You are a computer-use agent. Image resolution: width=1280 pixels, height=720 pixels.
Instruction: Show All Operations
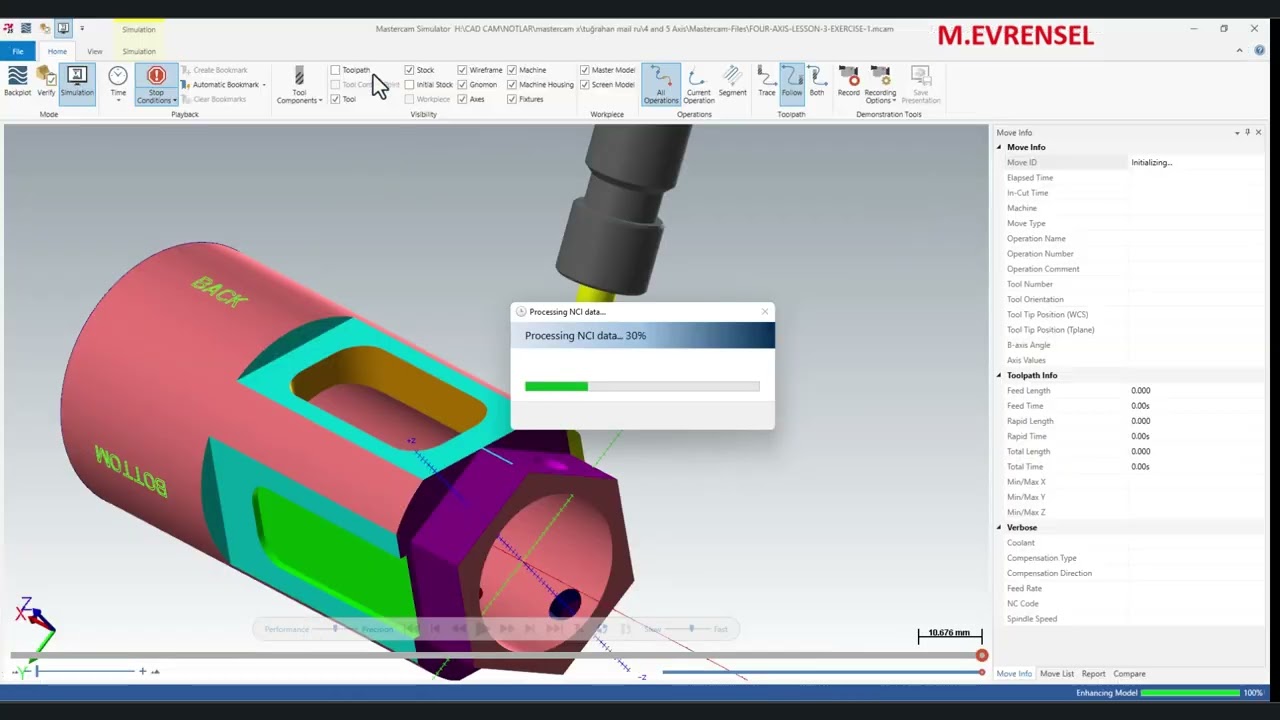(661, 84)
